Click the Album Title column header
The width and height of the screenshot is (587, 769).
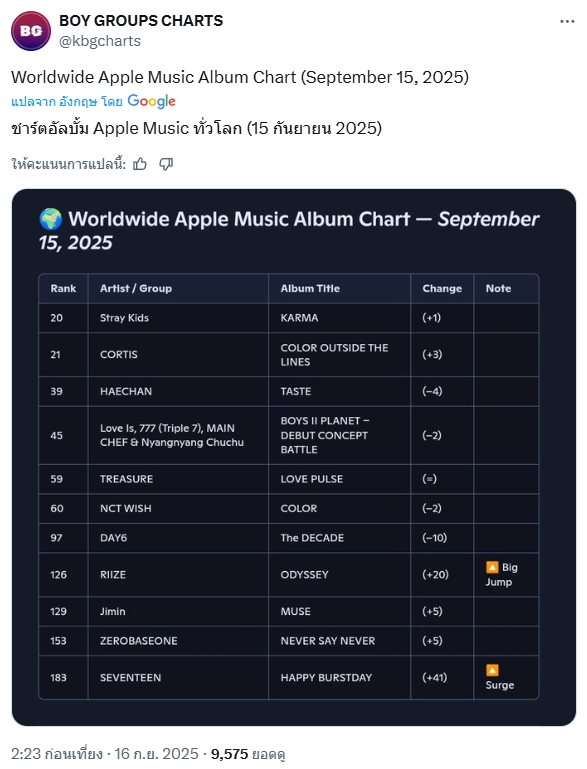[x=310, y=288]
